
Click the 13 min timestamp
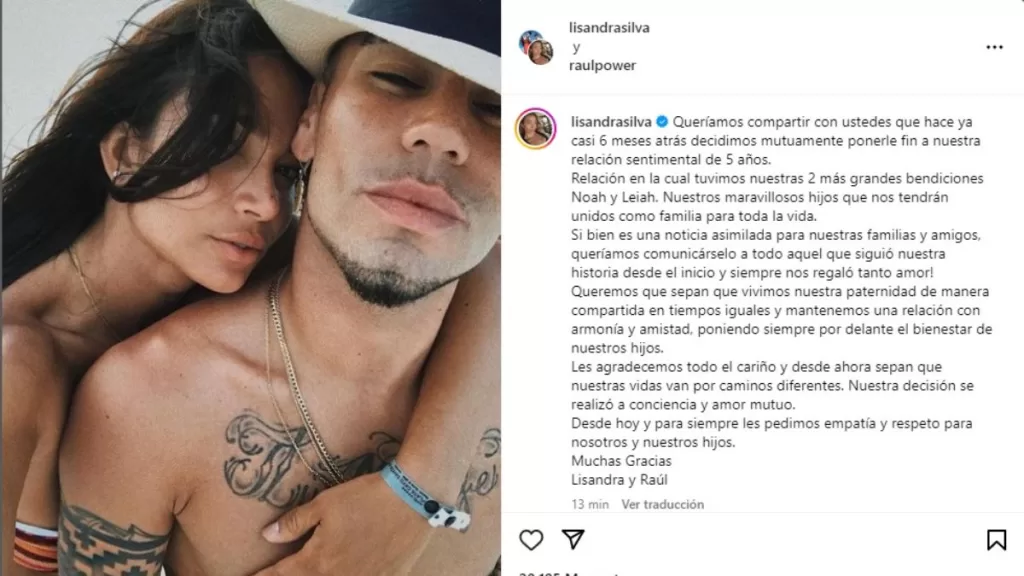point(590,504)
